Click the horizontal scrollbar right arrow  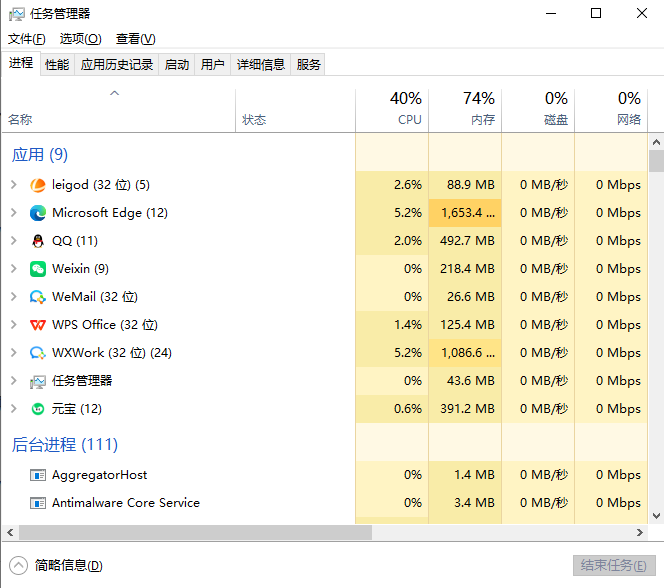click(640, 533)
